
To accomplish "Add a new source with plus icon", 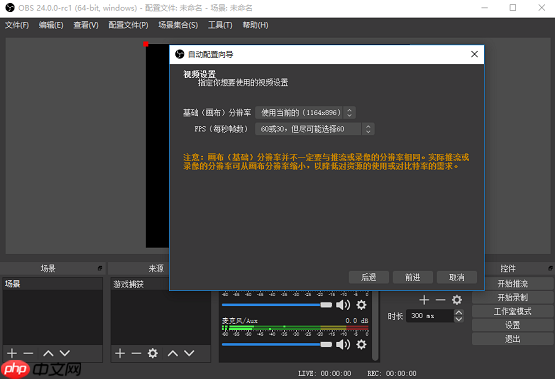I will coord(120,353).
